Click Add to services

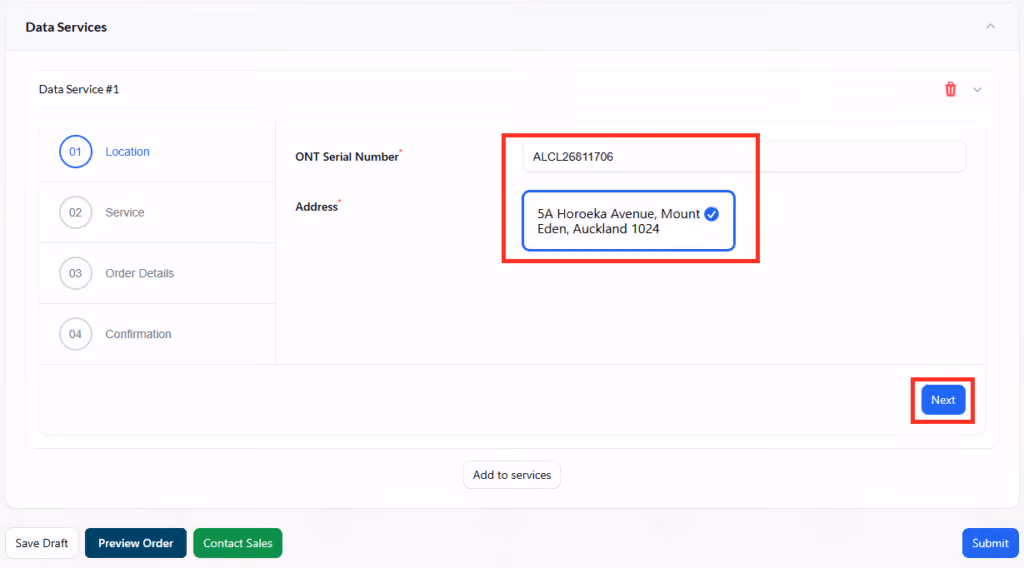[512, 475]
